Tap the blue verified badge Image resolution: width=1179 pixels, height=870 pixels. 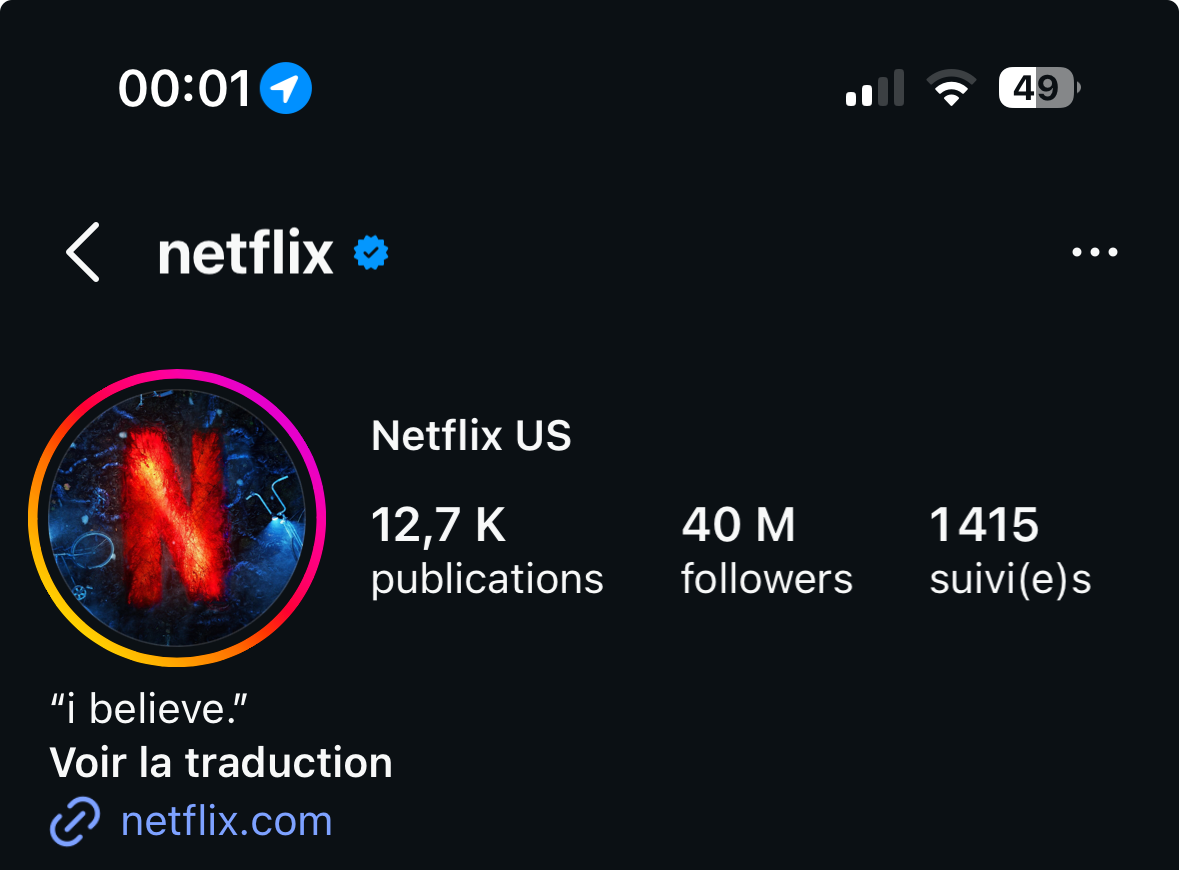[372, 254]
